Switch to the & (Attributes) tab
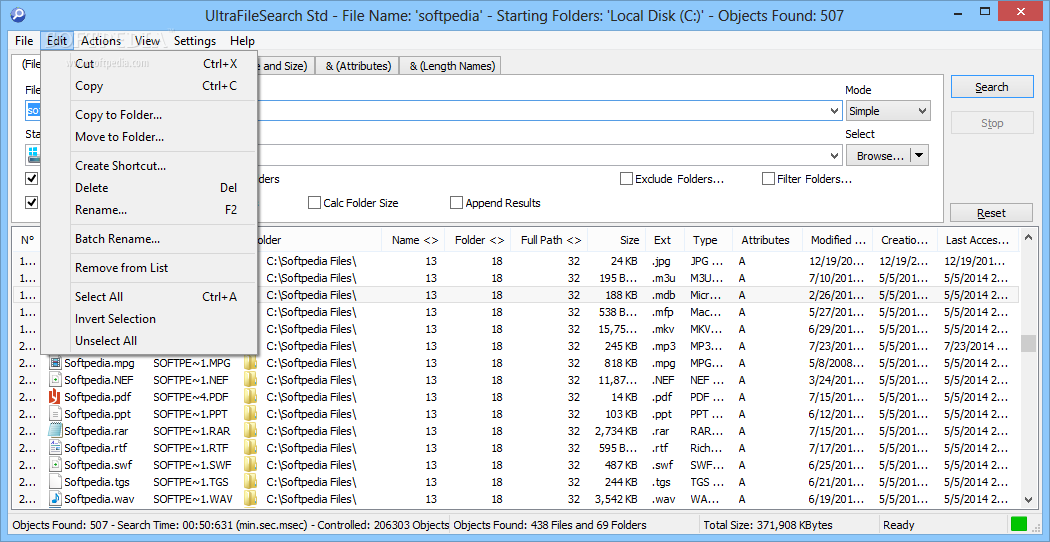The width and height of the screenshot is (1050, 542). 358,66
